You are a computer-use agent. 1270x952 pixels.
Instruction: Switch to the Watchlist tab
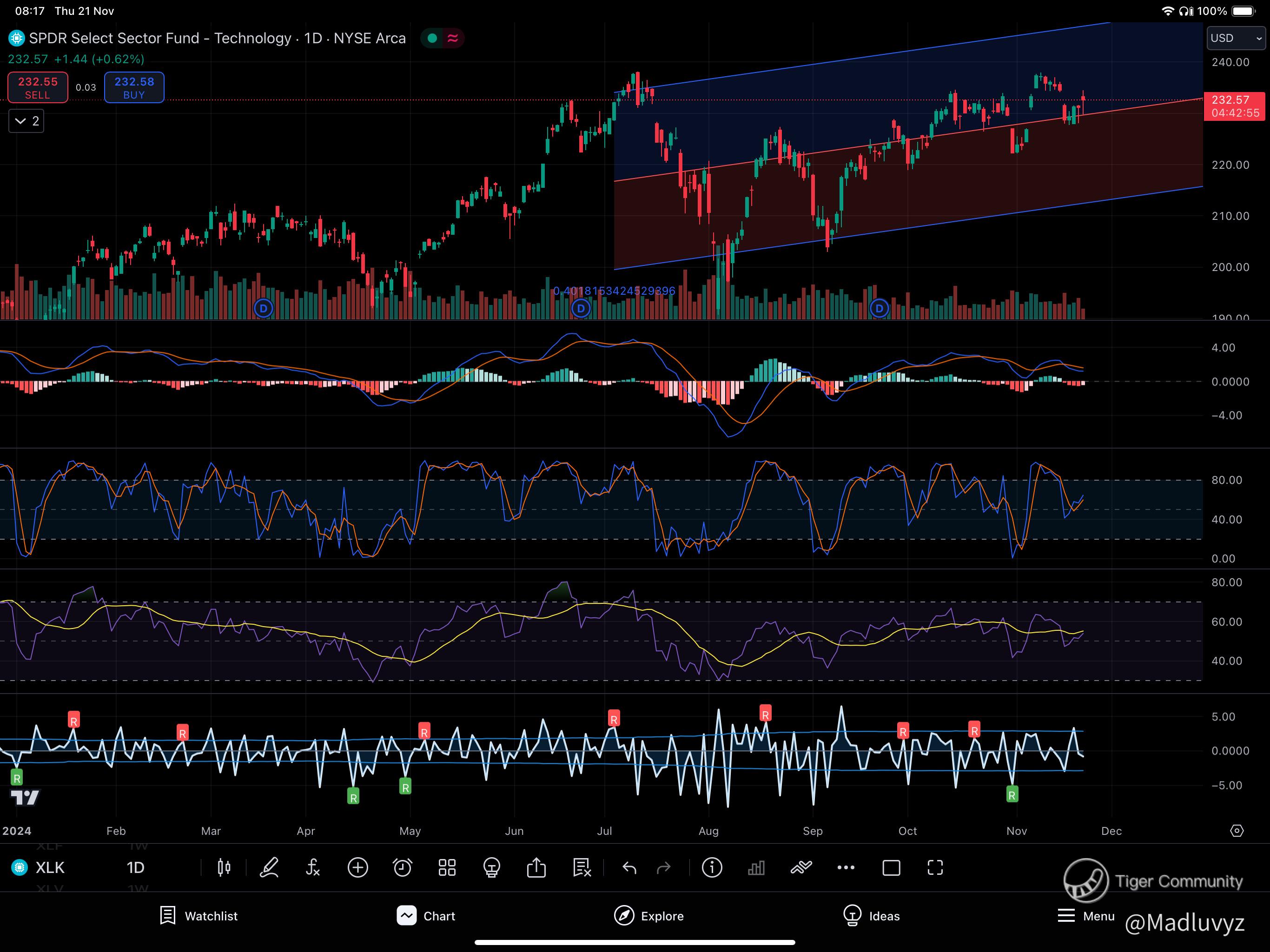198,916
